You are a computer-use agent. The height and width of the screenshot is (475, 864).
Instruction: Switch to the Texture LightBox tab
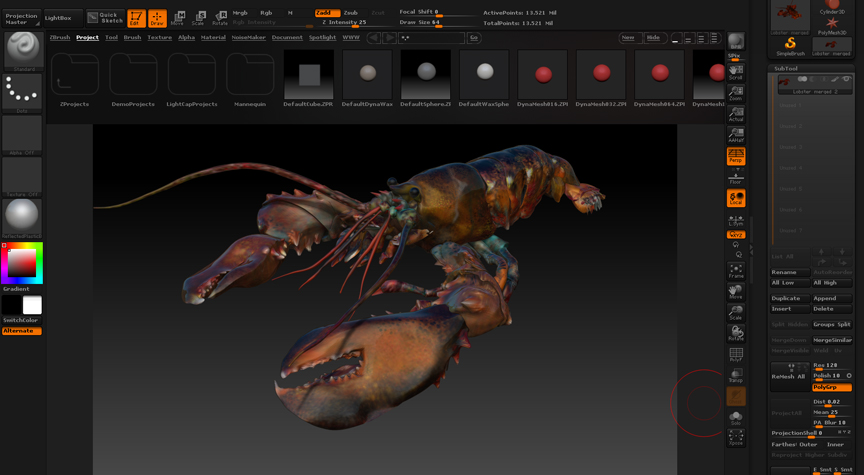[159, 37]
